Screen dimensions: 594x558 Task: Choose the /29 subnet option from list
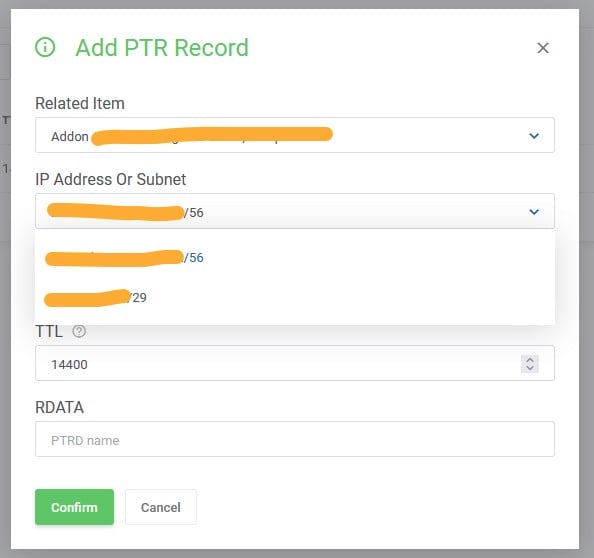295,298
